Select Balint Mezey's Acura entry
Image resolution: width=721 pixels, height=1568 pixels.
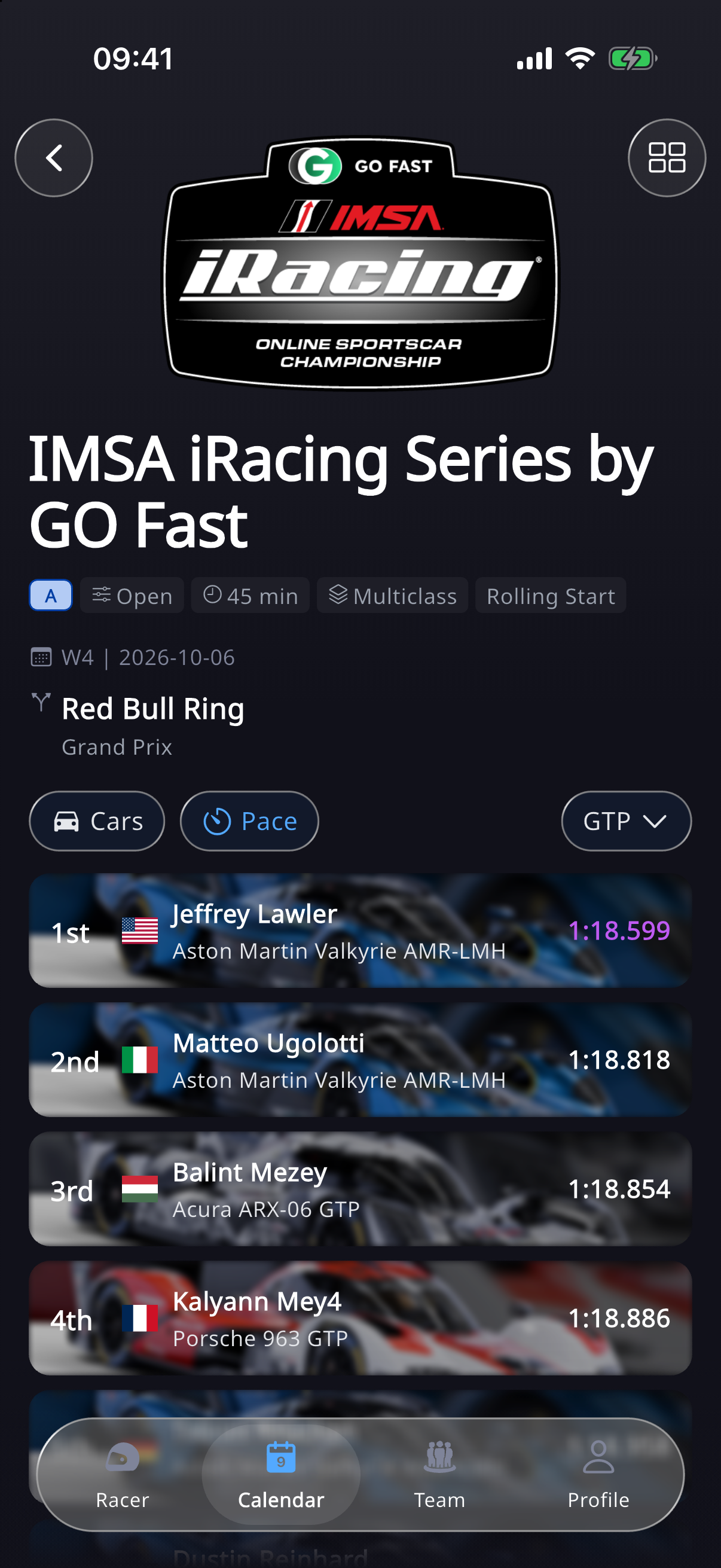(x=360, y=1189)
